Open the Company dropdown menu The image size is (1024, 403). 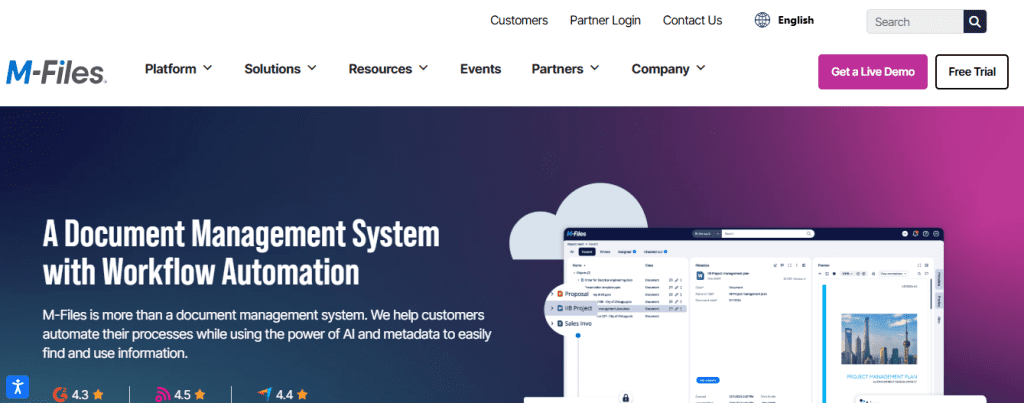tap(668, 69)
